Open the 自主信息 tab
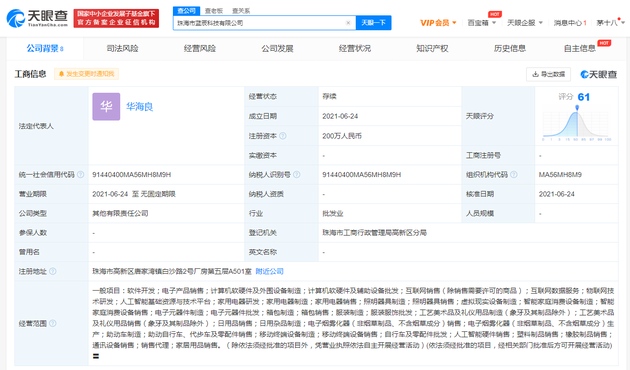630x370 pixels. click(580, 49)
